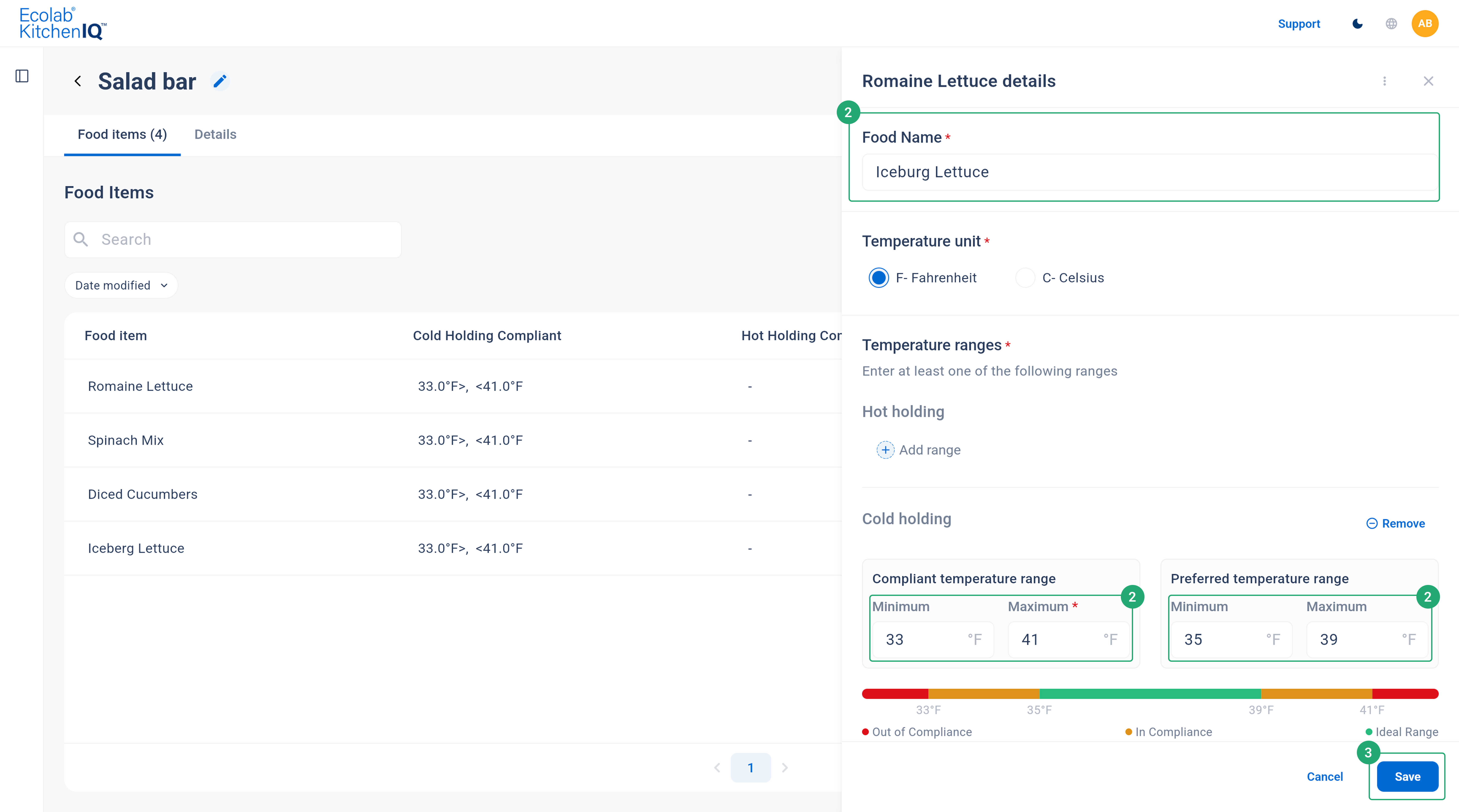Image resolution: width=1459 pixels, height=812 pixels.
Task: Edit the compliant Minimum temperature field
Action: [x=933, y=640]
